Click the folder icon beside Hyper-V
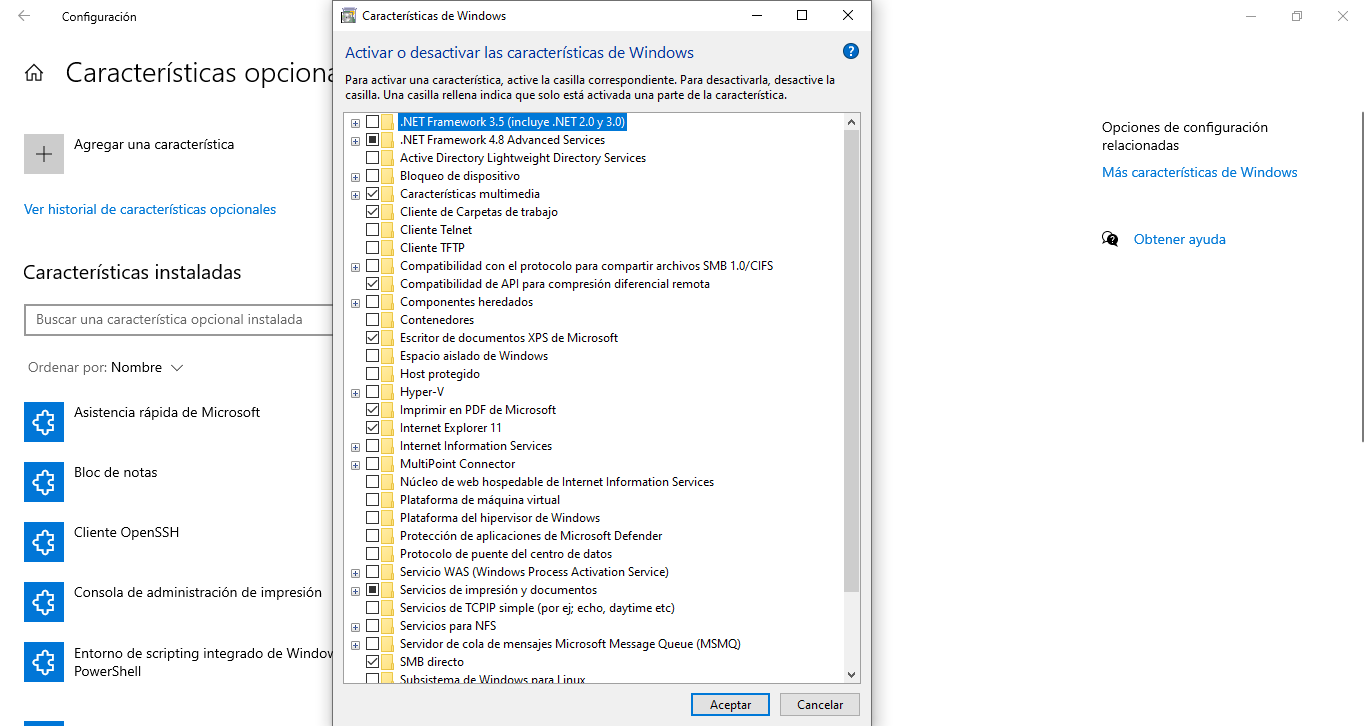 click(387, 392)
